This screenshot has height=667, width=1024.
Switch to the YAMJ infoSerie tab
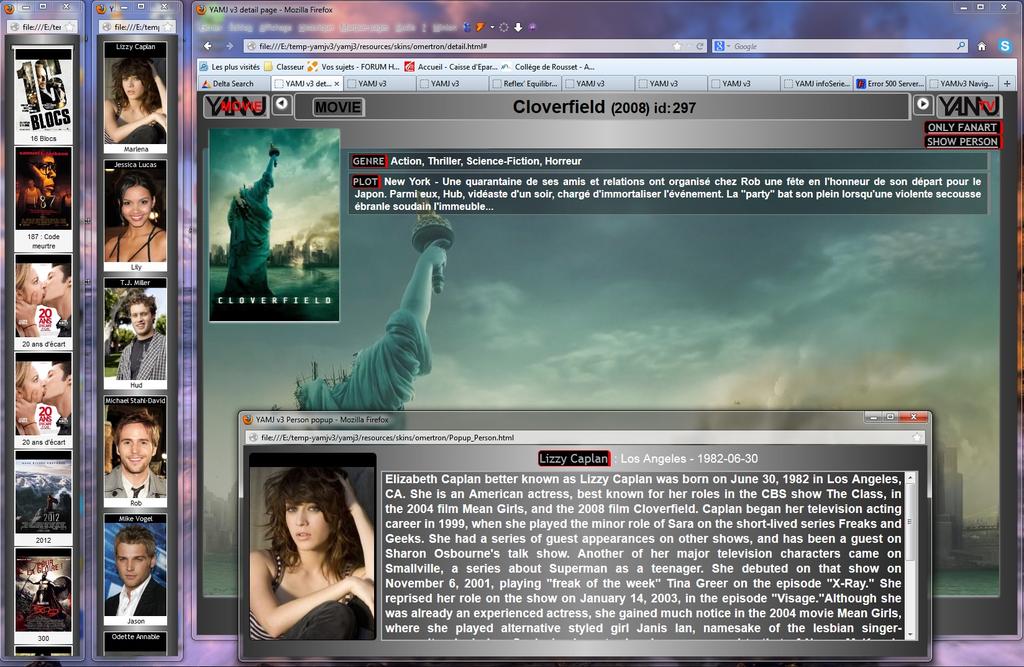coord(816,84)
